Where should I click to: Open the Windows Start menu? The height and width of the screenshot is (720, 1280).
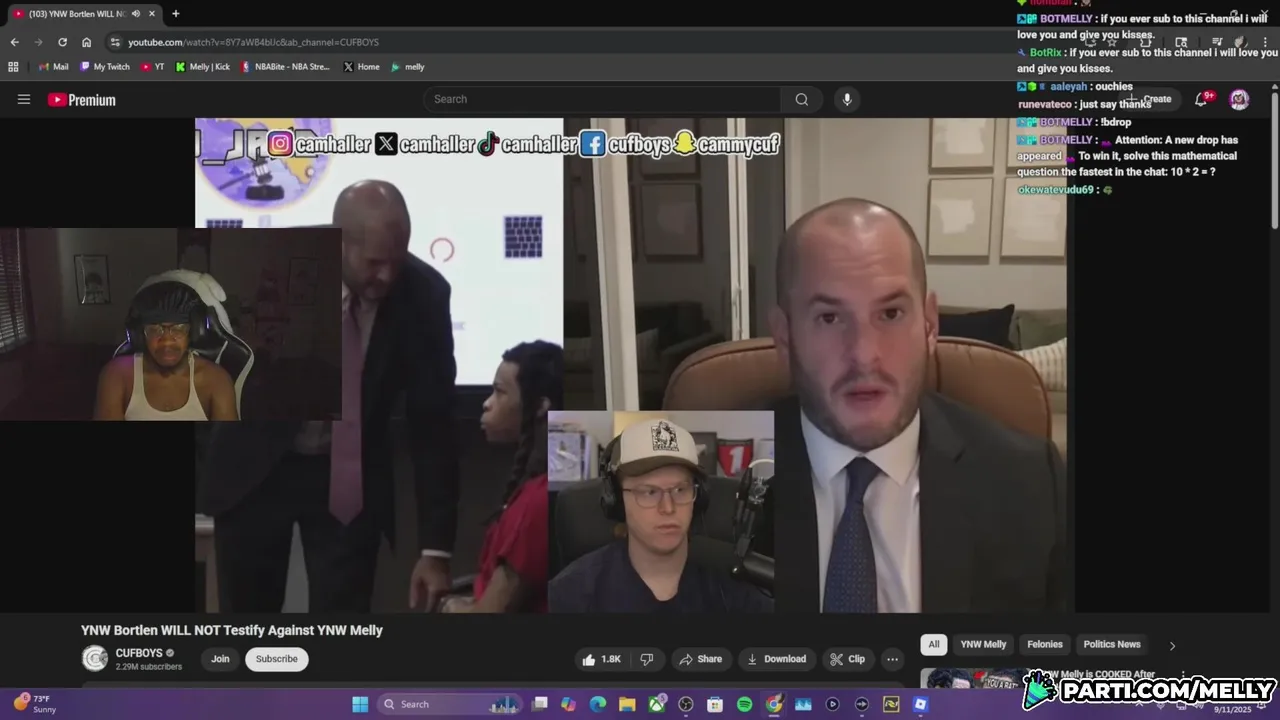click(x=360, y=704)
